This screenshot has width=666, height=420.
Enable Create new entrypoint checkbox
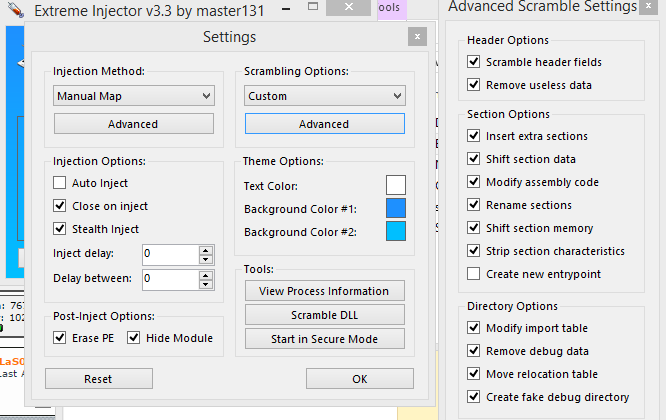(474, 273)
